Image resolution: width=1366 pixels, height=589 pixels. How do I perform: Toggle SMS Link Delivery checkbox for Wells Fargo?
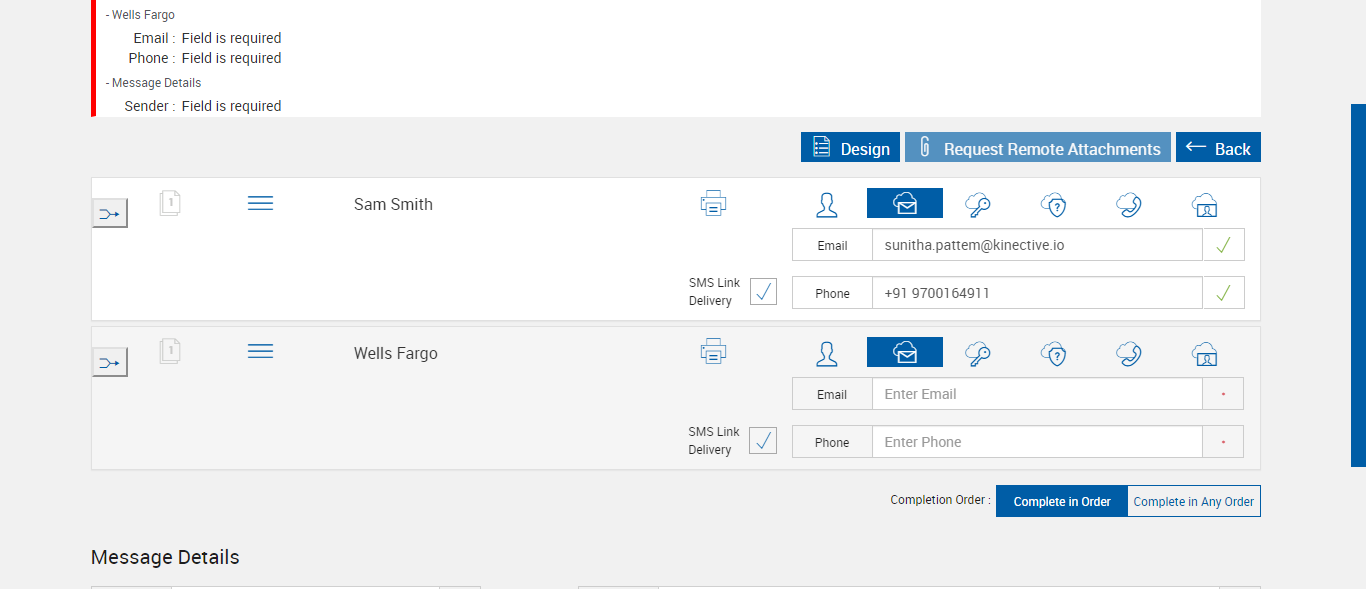[763, 441]
